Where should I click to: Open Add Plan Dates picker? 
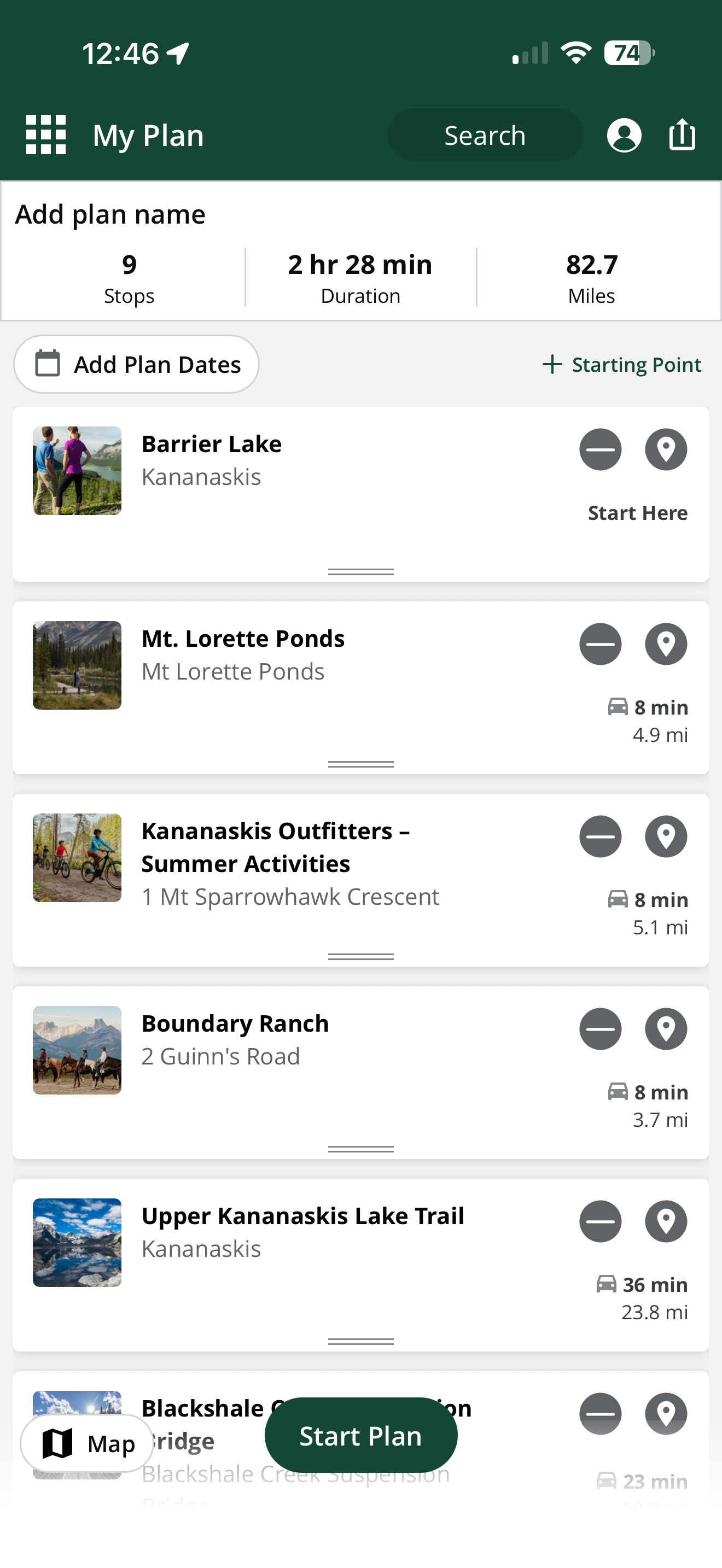[136, 364]
